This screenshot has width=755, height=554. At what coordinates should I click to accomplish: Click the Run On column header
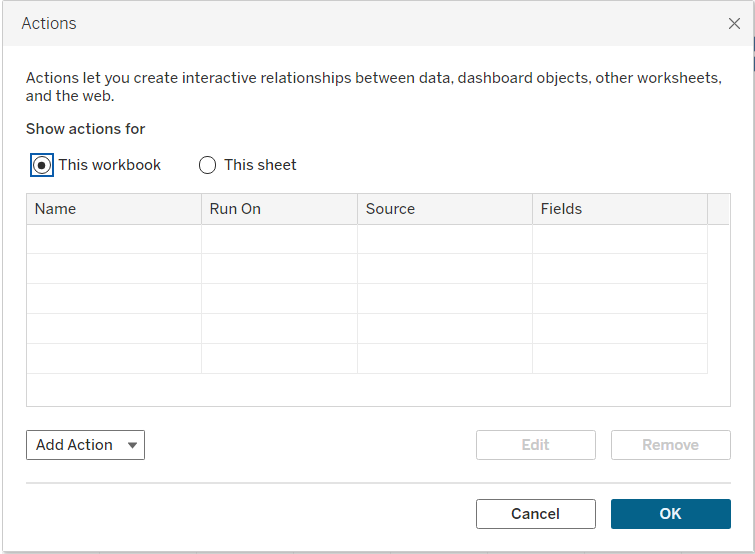[279, 209]
